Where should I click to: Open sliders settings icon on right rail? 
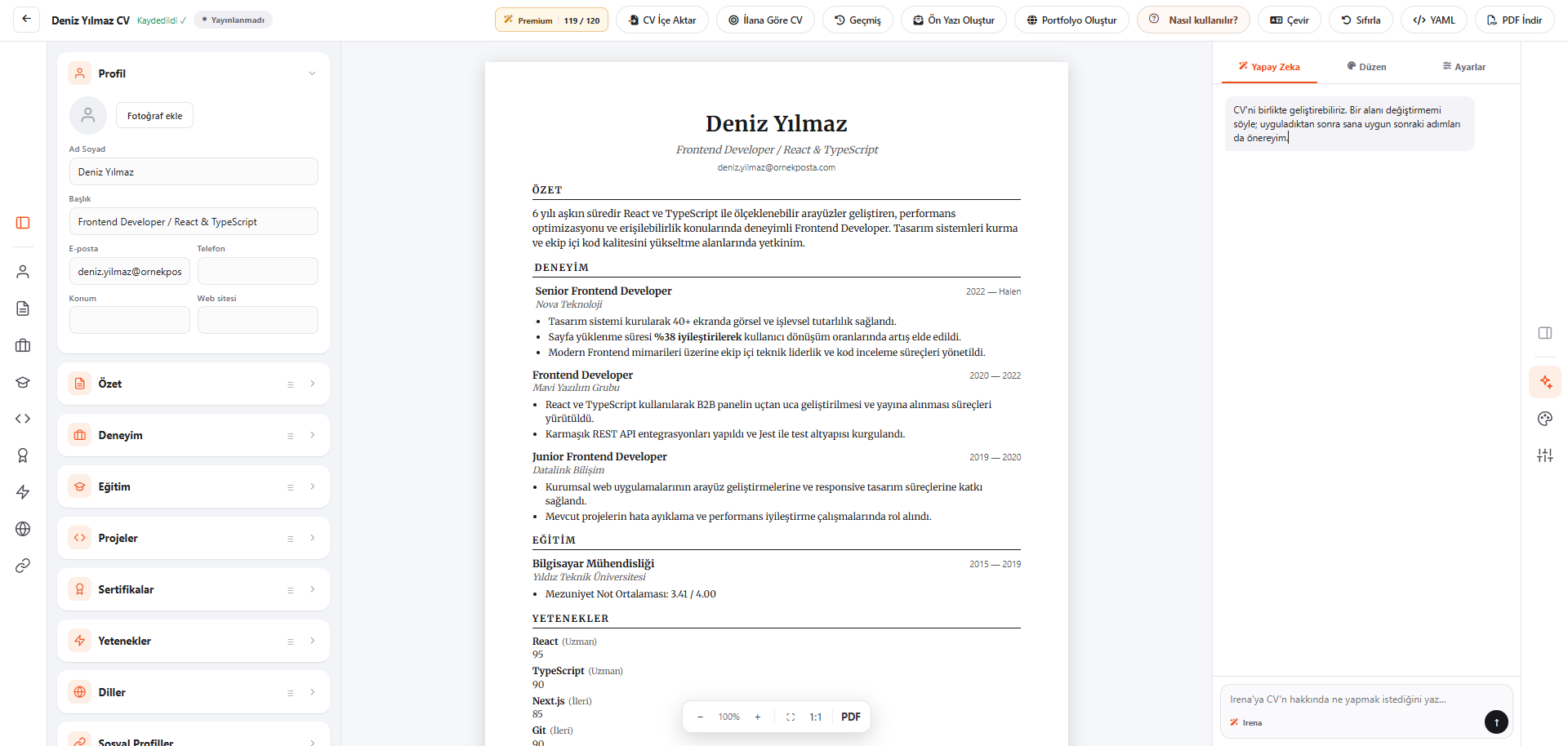1544,455
